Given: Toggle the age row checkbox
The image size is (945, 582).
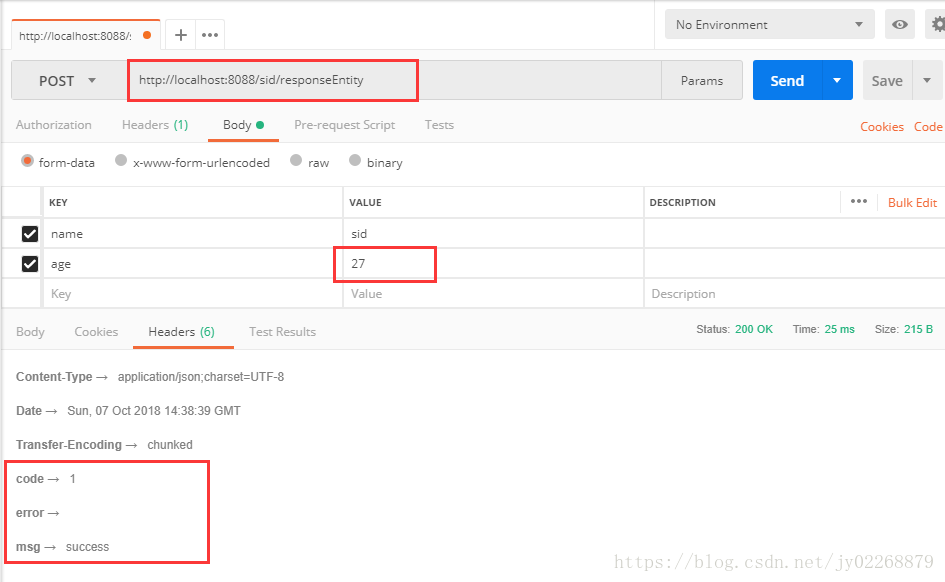Looking at the screenshot, I should [x=30, y=264].
